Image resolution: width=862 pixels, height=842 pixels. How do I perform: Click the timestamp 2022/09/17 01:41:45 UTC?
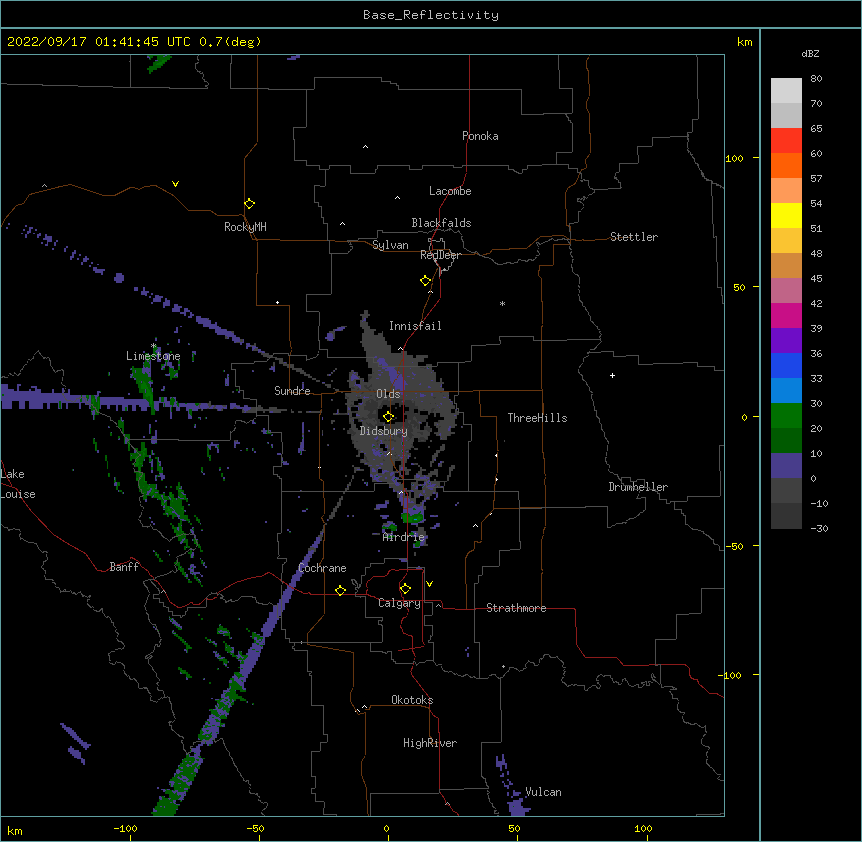click(99, 42)
